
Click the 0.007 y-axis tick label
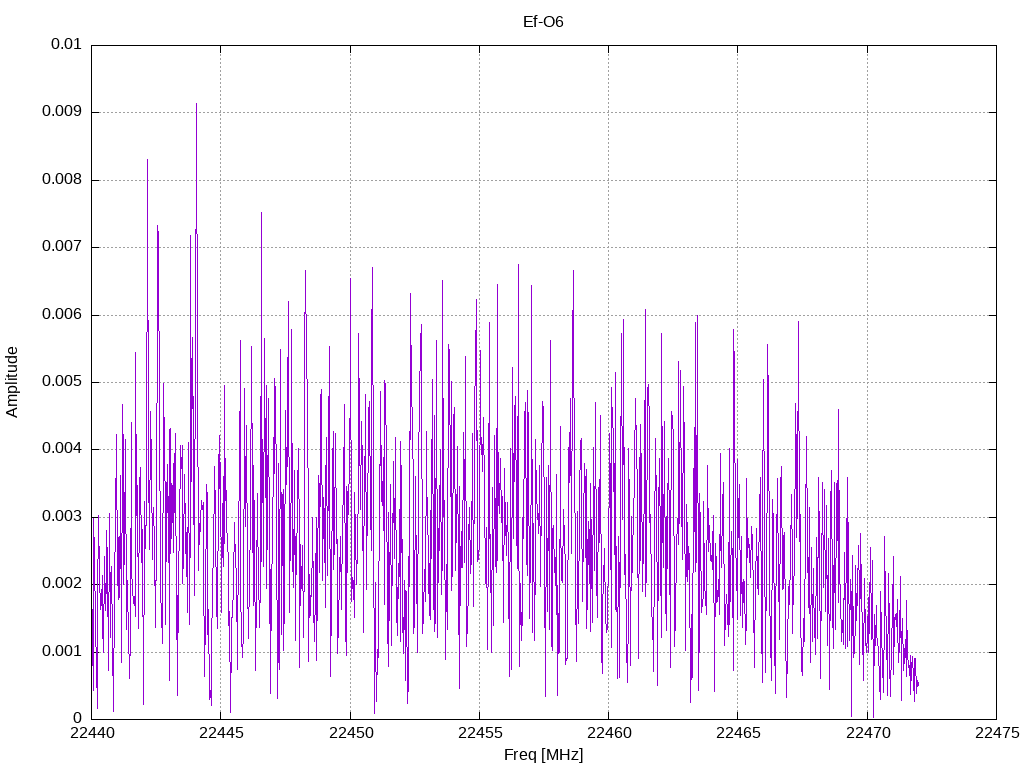61,247
